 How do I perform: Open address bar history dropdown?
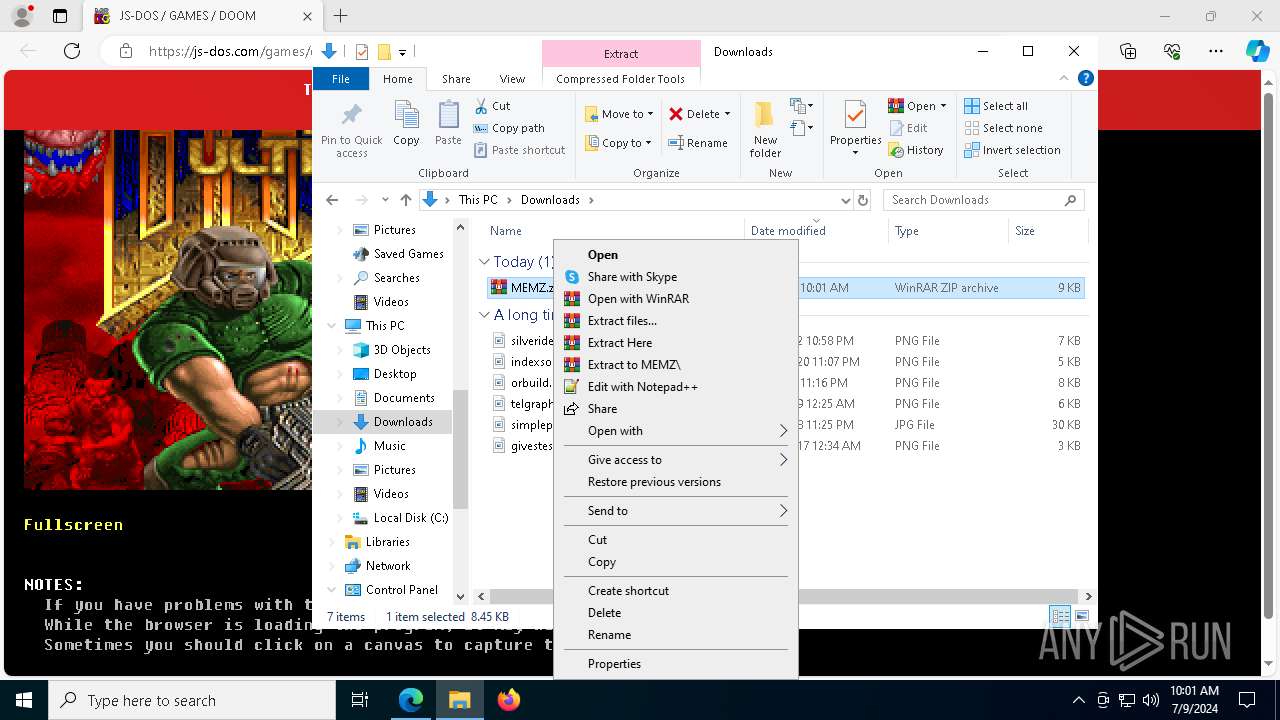pyautogui.click(x=846, y=200)
